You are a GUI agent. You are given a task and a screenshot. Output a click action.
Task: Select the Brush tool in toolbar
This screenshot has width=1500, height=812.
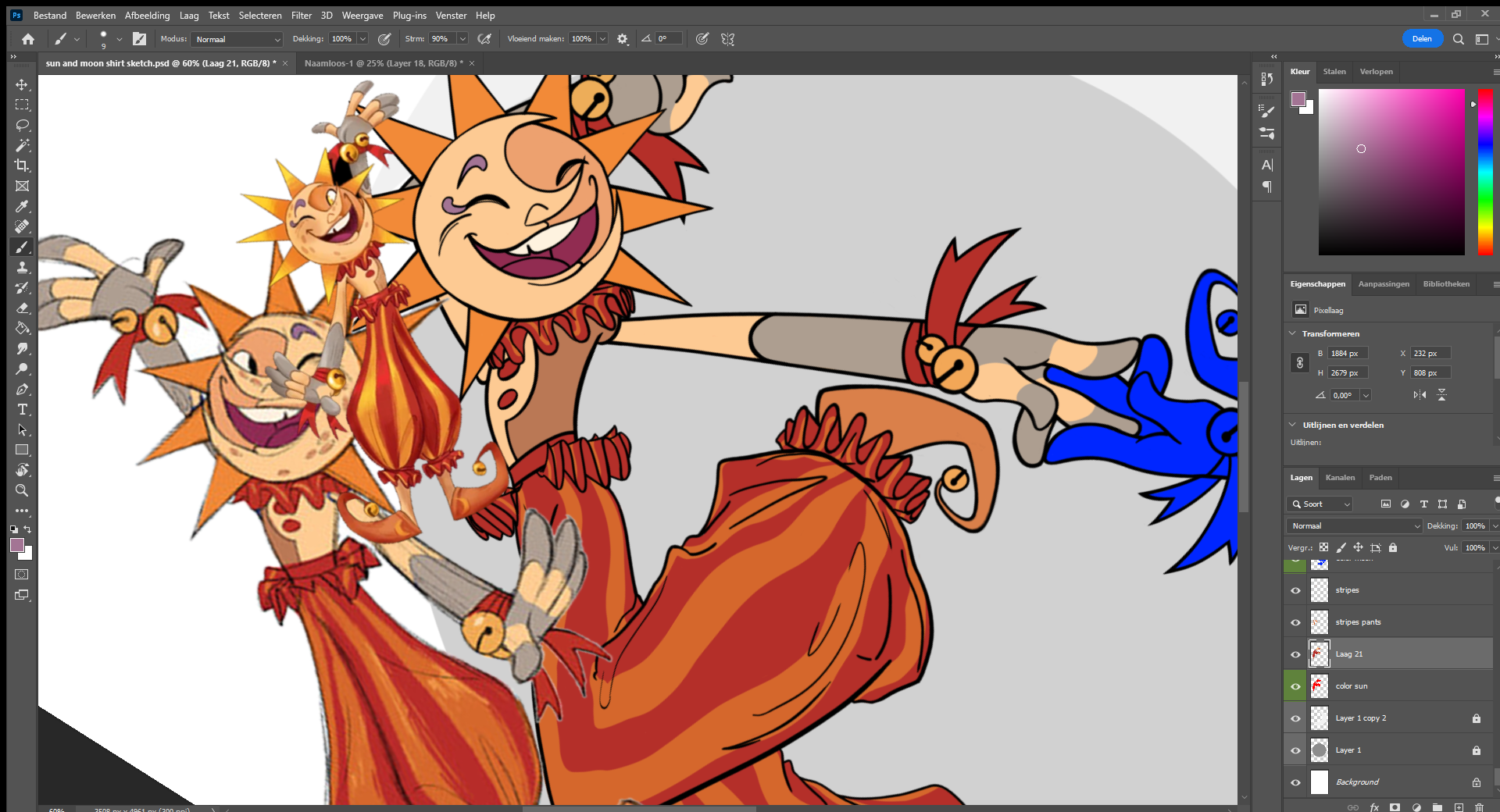tap(22, 247)
